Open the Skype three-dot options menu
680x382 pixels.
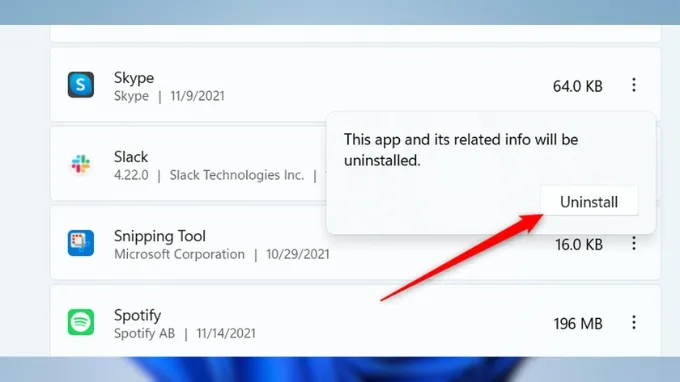tap(634, 85)
